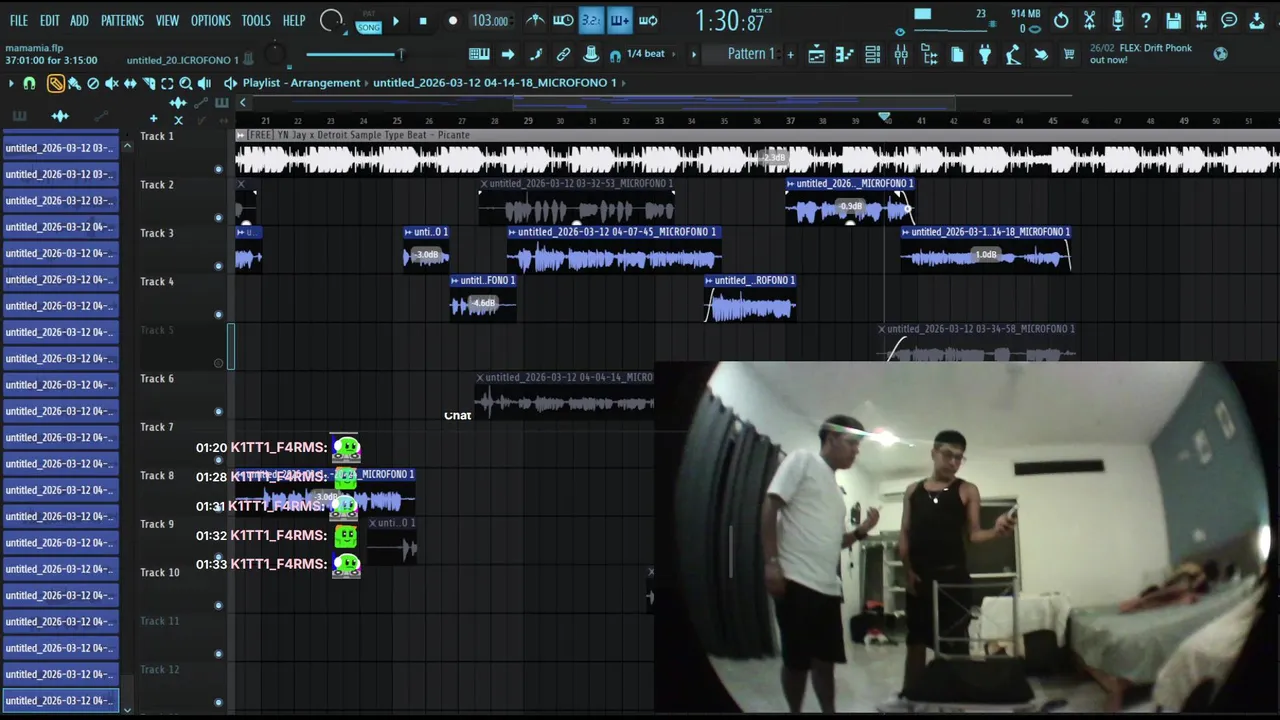This screenshot has height=720, width=1280.
Task: Select the delete tool in playlist
Action: [x=93, y=83]
